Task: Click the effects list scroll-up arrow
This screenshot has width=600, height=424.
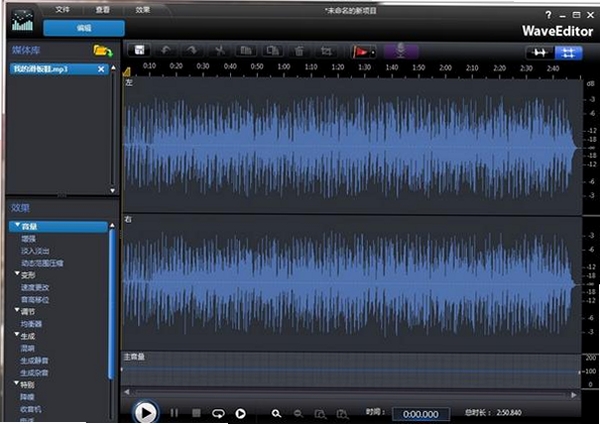Action: click(x=112, y=226)
